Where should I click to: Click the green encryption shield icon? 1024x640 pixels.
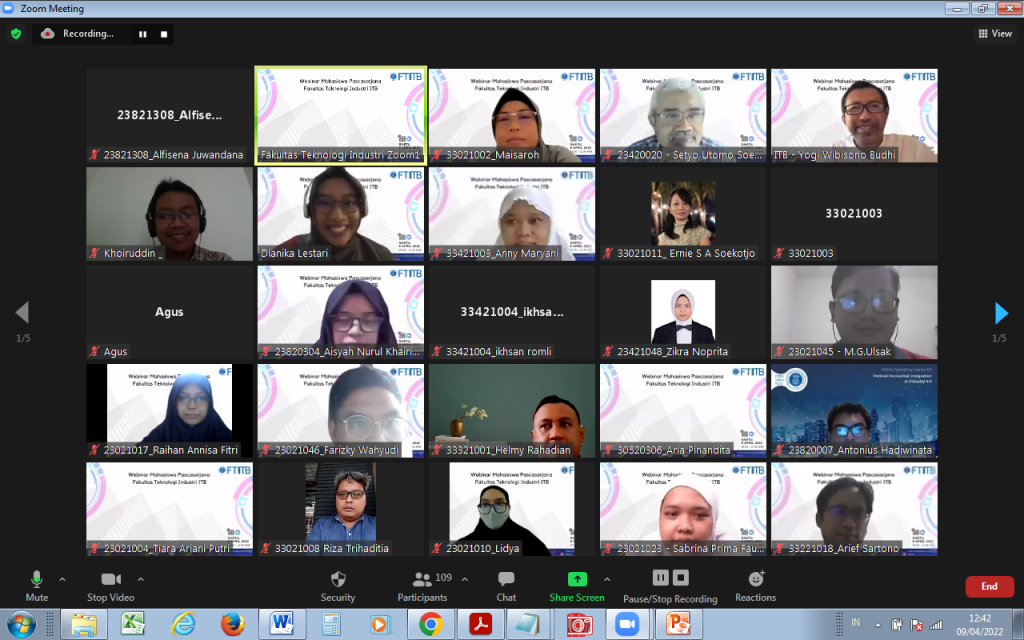coord(15,33)
